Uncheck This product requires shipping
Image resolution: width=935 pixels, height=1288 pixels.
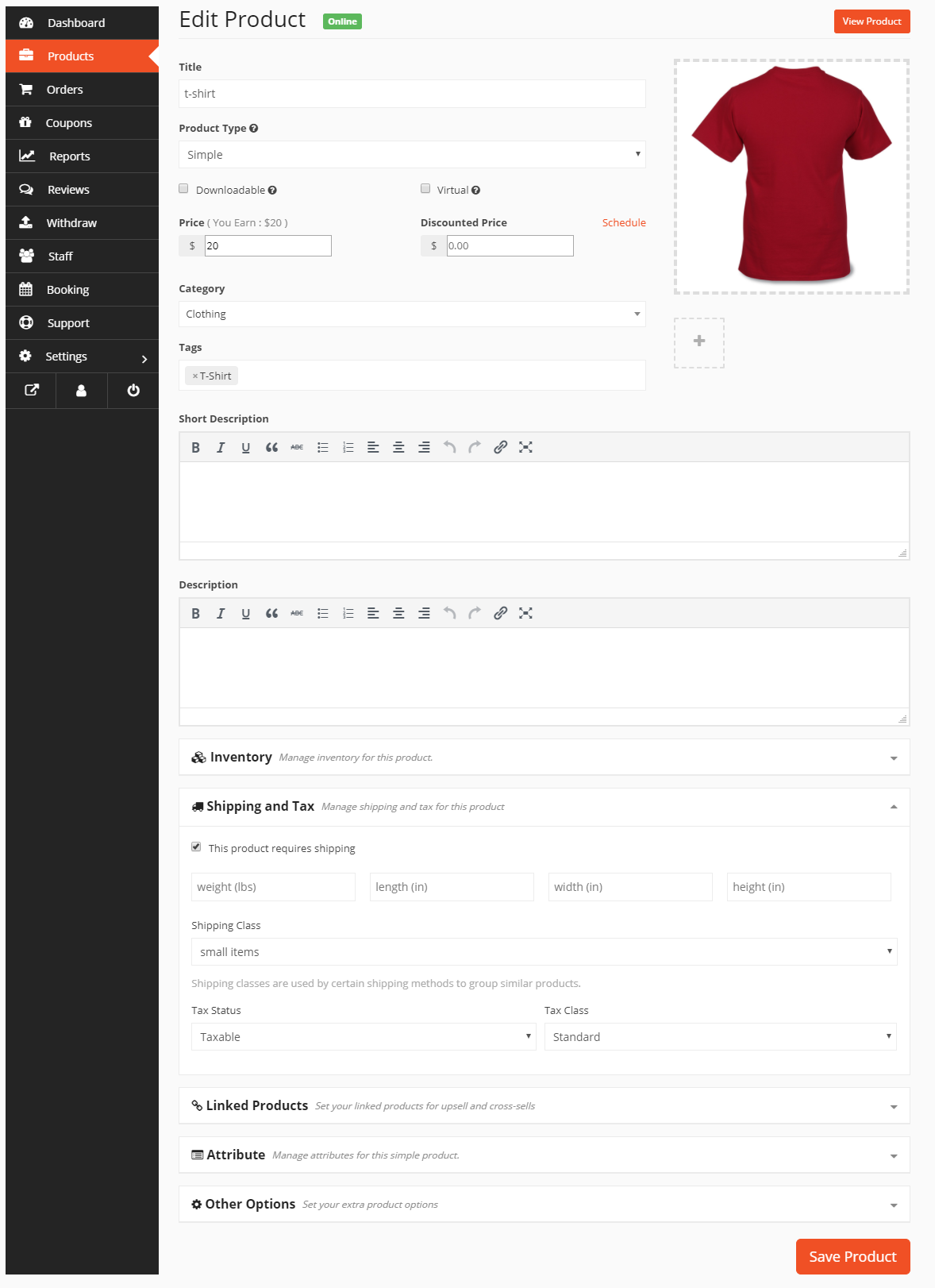[x=196, y=847]
